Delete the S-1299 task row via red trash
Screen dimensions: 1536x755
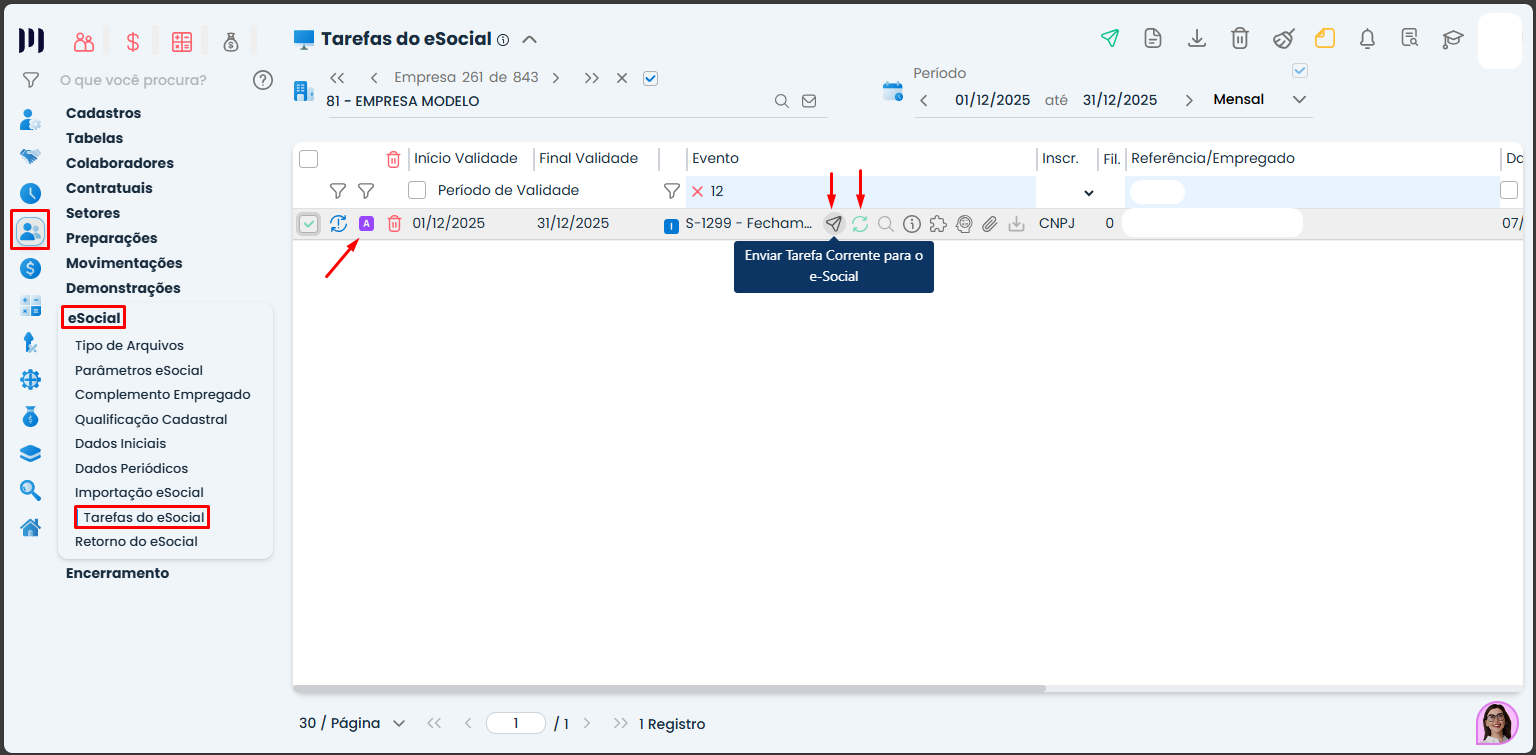[394, 224]
